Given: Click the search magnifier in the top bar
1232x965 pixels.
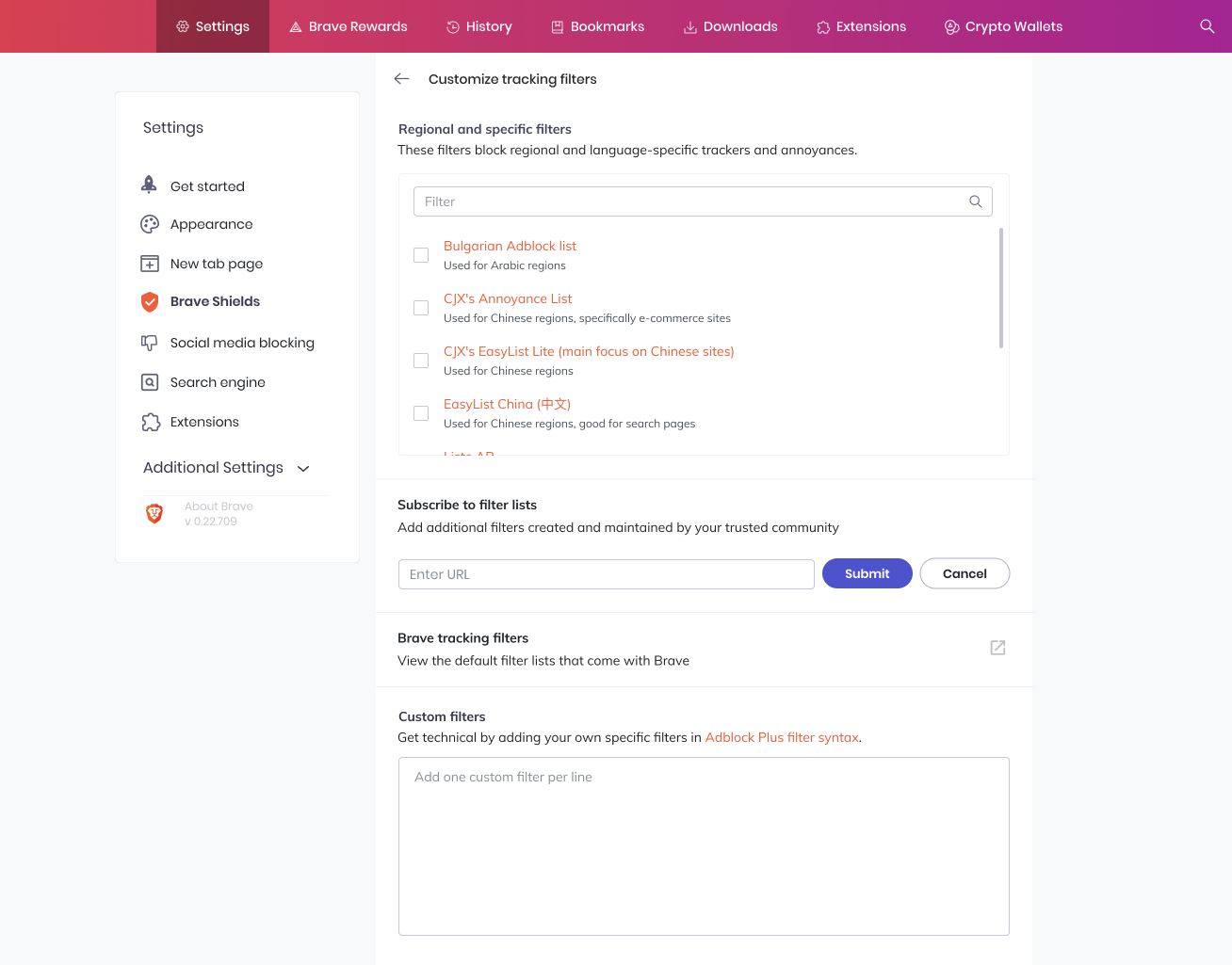Looking at the screenshot, I should click(1207, 26).
